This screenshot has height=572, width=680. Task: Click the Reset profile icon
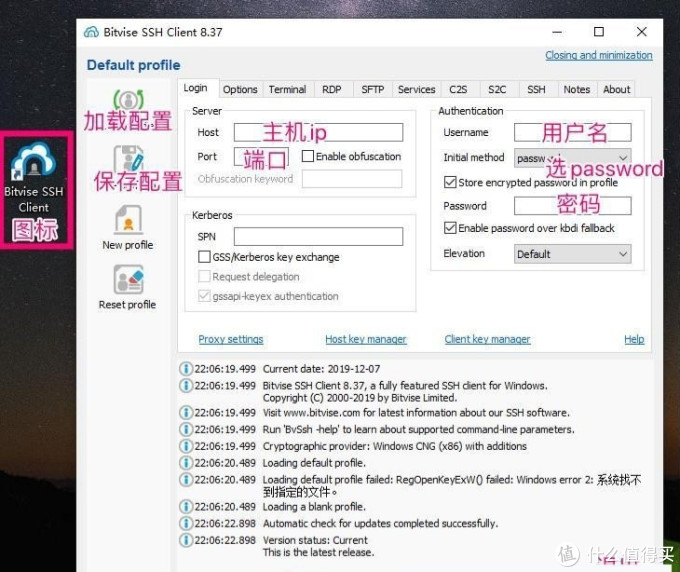[128, 280]
